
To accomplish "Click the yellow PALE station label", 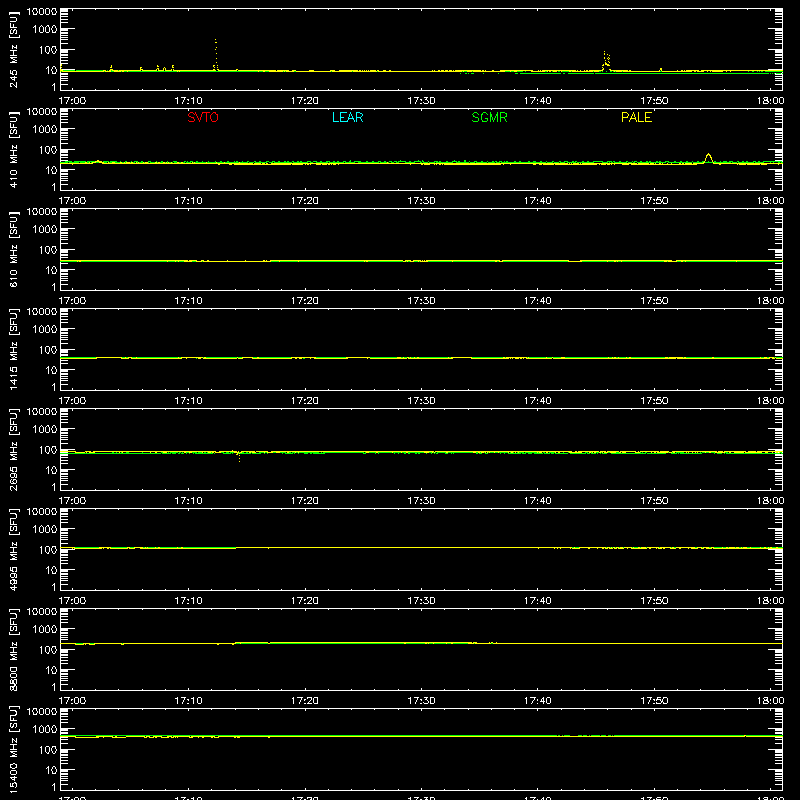I will (x=636, y=117).
